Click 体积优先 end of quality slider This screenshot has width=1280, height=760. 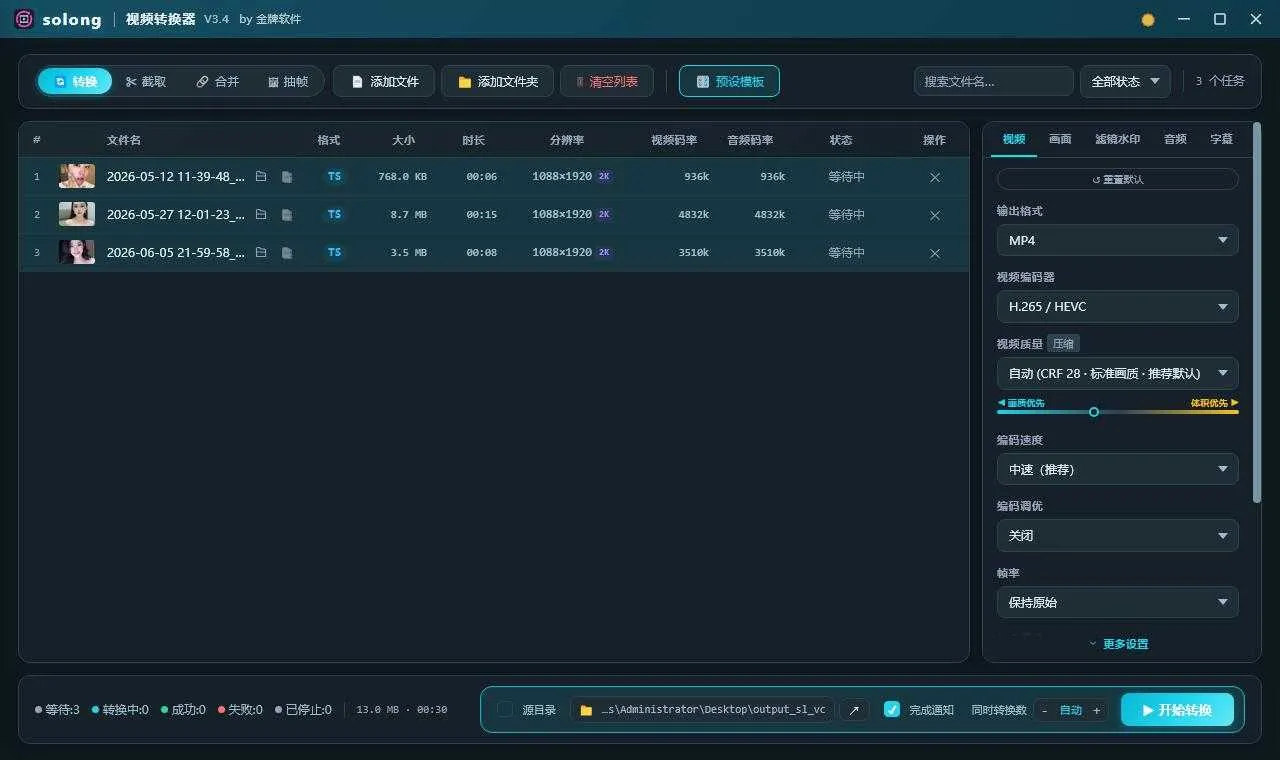click(x=1214, y=403)
